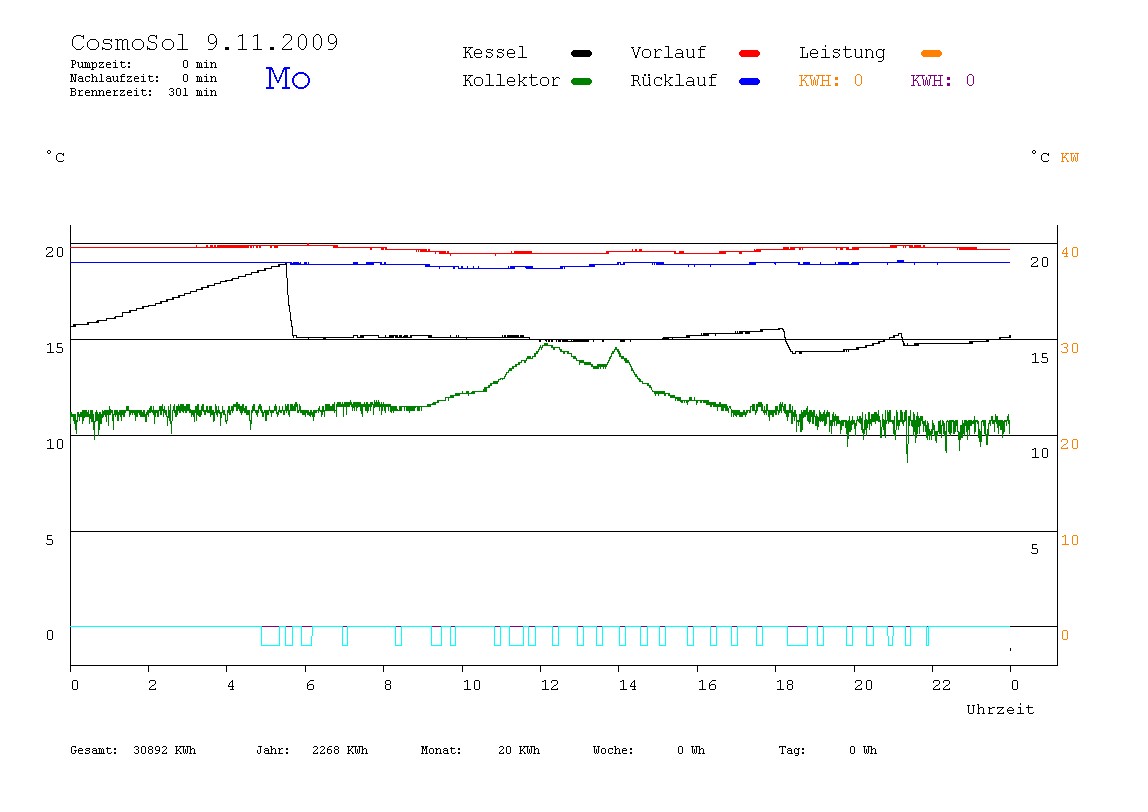Screen dimensions: 1148x812
Task: Click the purple "KWH: 0" readout
Action: click(x=943, y=81)
